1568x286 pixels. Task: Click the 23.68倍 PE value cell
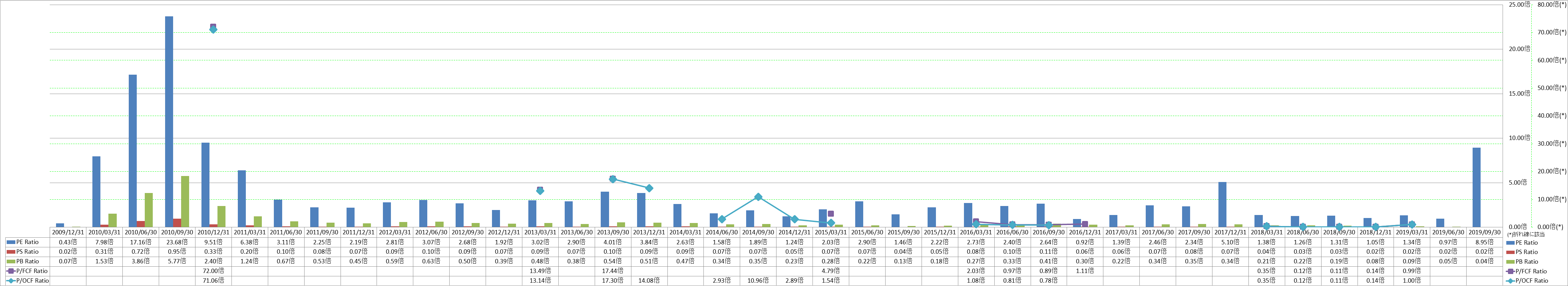(x=177, y=242)
